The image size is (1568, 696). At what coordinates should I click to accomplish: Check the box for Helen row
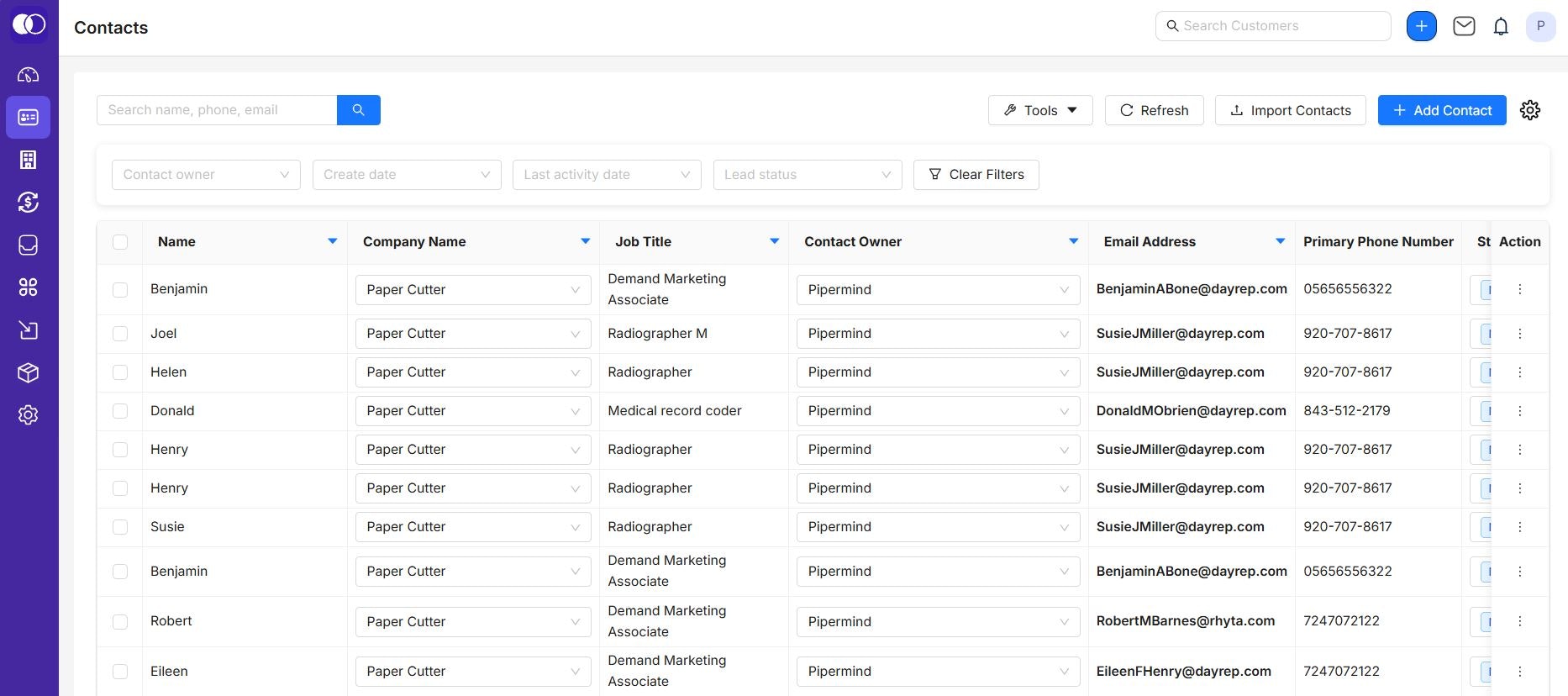pos(120,372)
